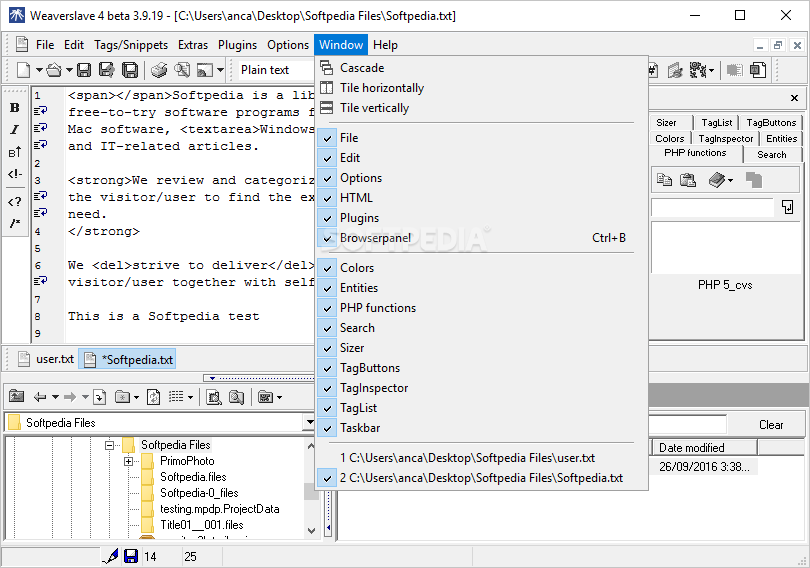810x568 pixels.
Task: Open the view list style dropdown arrow
Action: coord(190,397)
